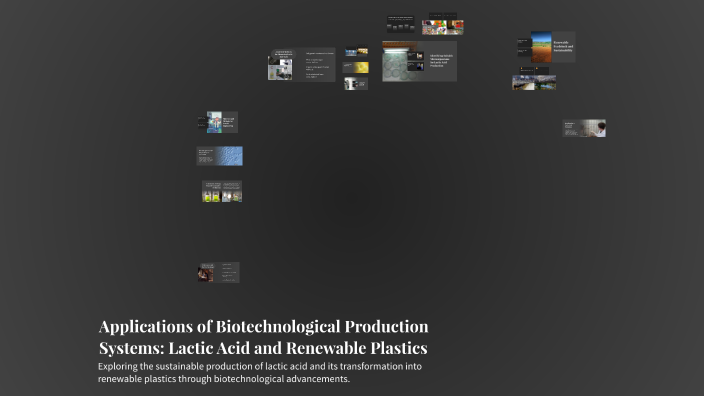Image resolution: width=704 pixels, height=396 pixels.
Task: Open the slide with blue microscope bacteria image
Action: pyautogui.click(x=220, y=156)
